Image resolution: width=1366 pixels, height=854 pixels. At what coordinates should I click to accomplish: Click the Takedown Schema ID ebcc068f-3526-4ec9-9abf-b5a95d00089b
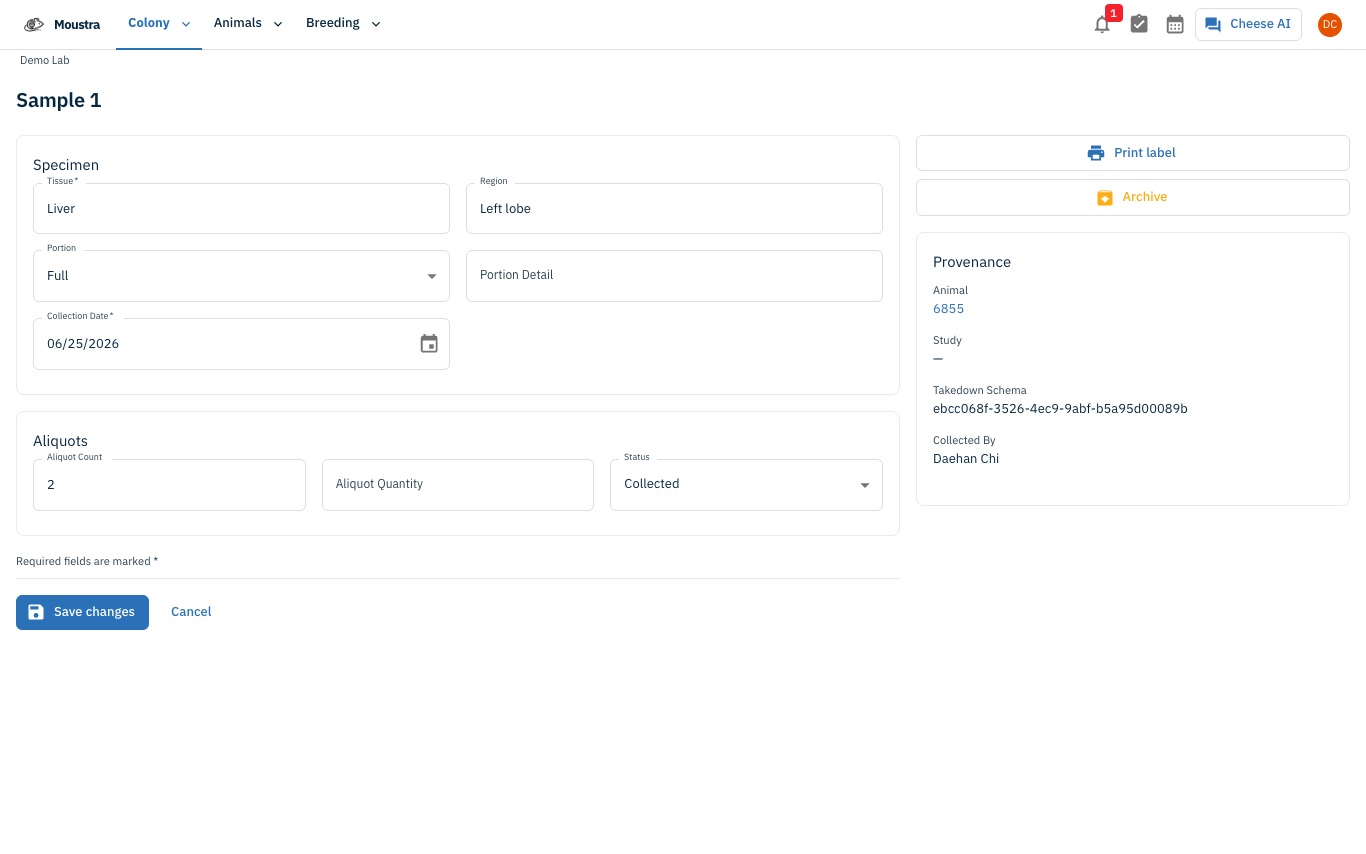pos(1060,409)
